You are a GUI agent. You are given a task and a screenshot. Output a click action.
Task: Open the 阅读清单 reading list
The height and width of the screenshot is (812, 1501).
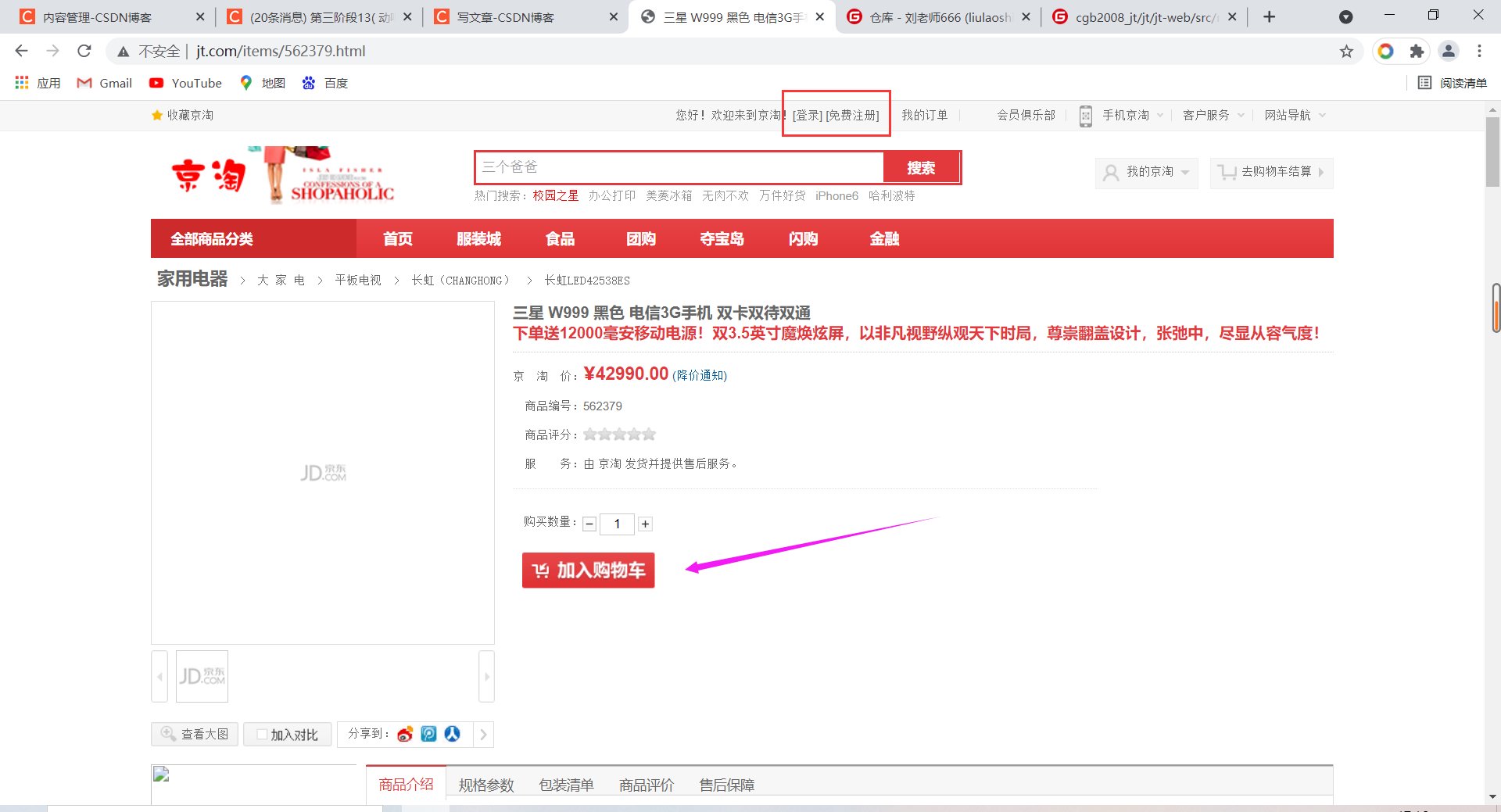coord(1453,83)
